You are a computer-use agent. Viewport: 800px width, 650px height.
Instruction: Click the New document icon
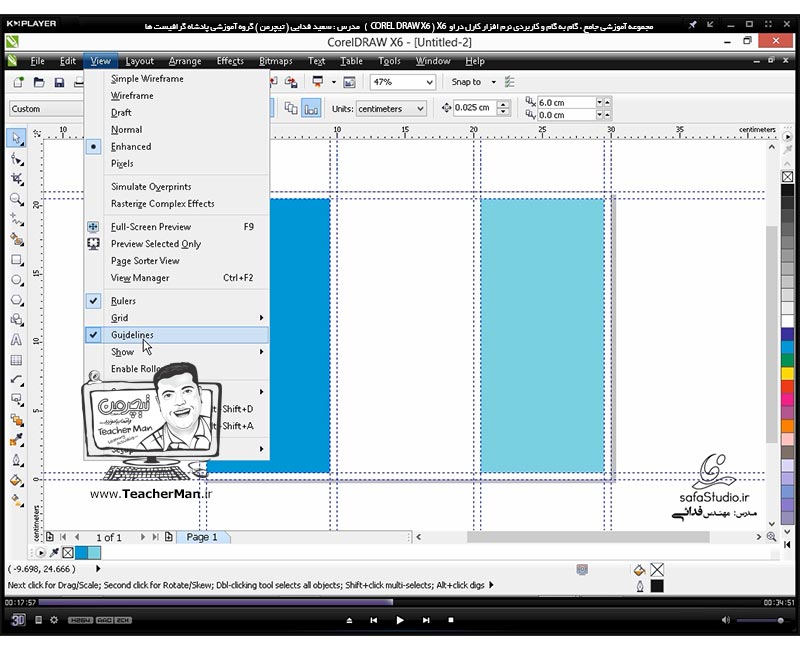click(18, 82)
